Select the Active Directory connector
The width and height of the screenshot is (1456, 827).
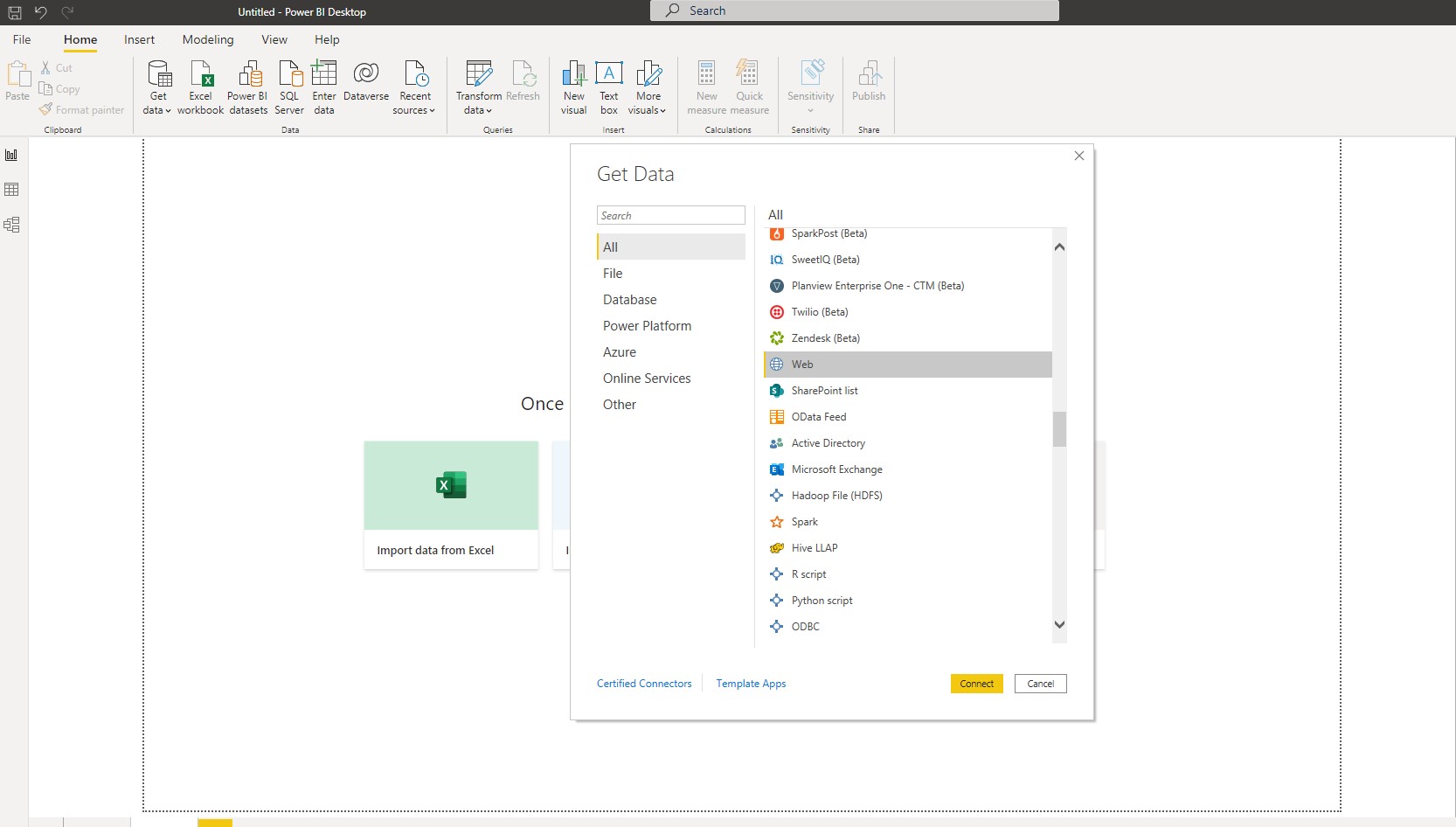tap(908, 443)
